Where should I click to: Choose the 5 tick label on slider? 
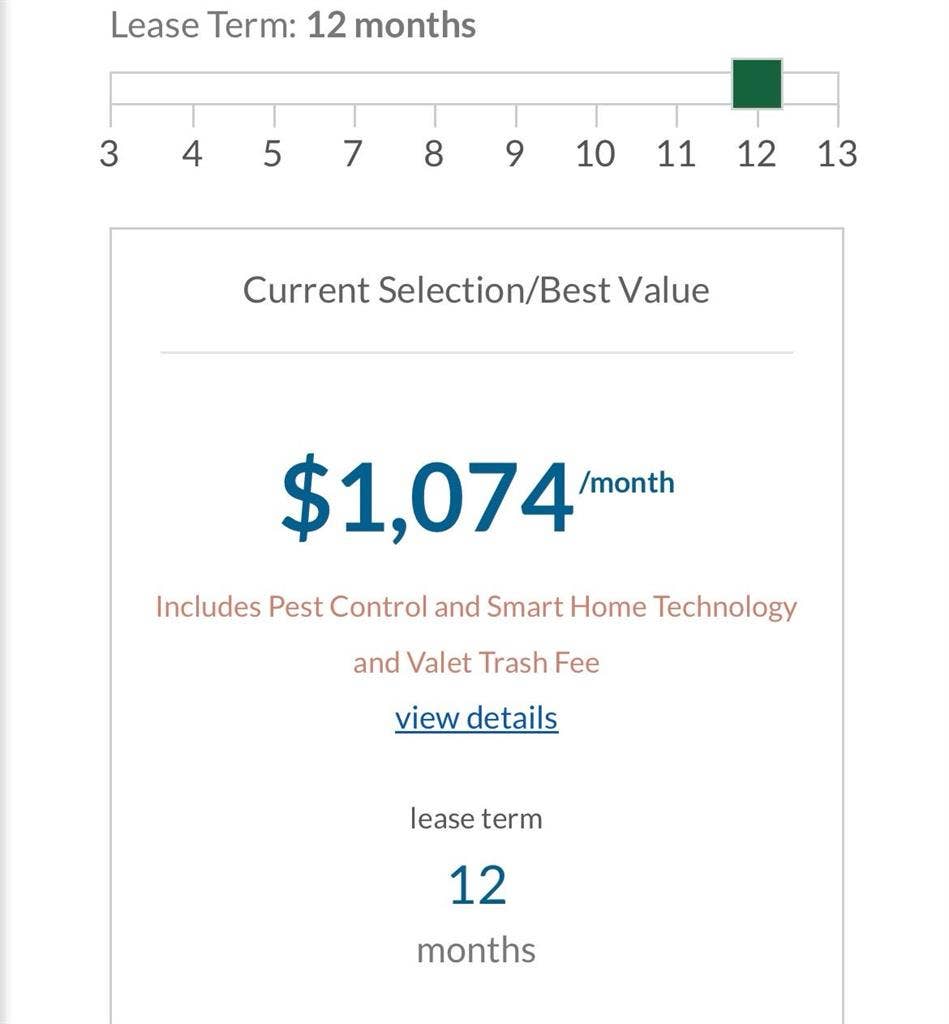tap(273, 154)
